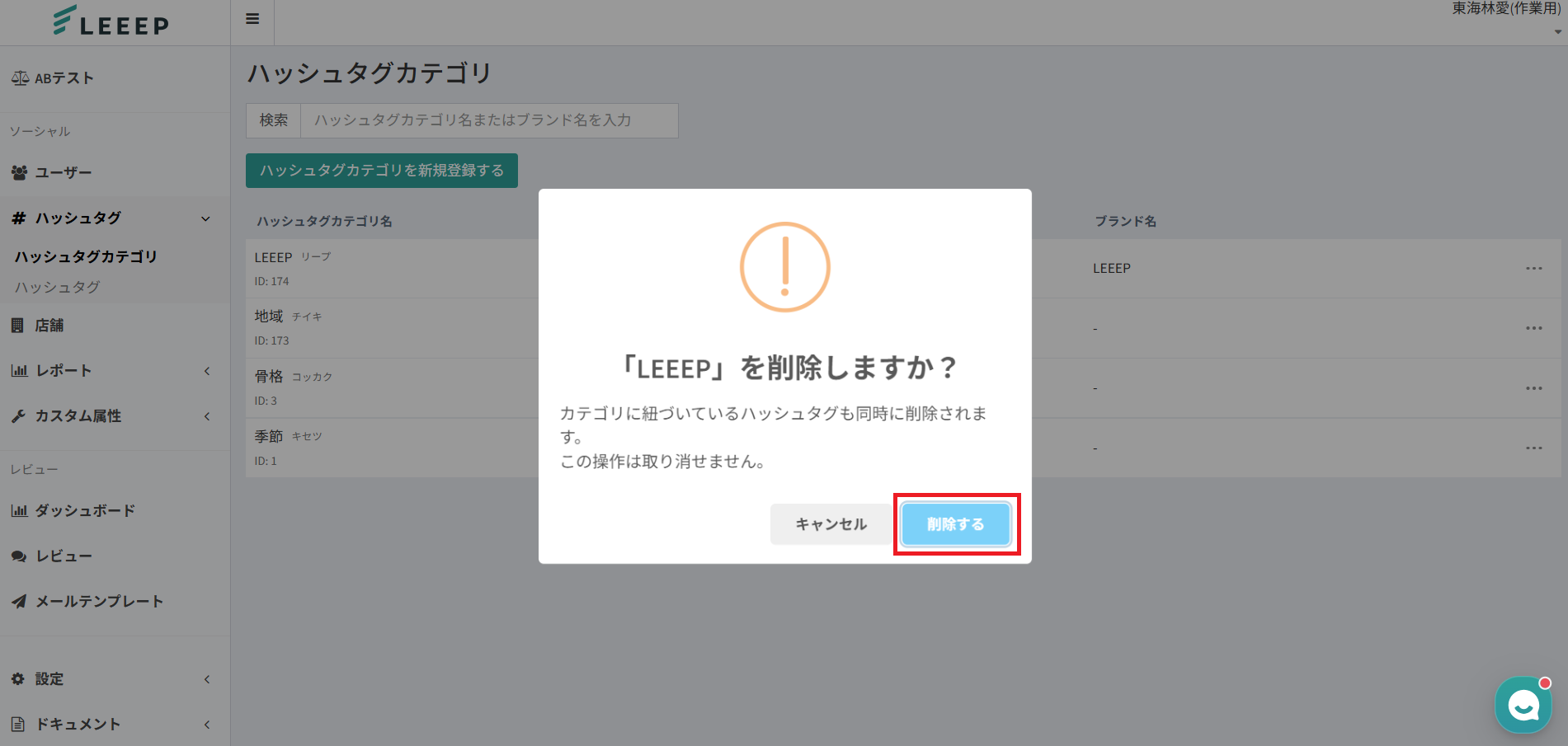1568x746 pixels.
Task: Click the 骨格 category name
Action: 269,377
